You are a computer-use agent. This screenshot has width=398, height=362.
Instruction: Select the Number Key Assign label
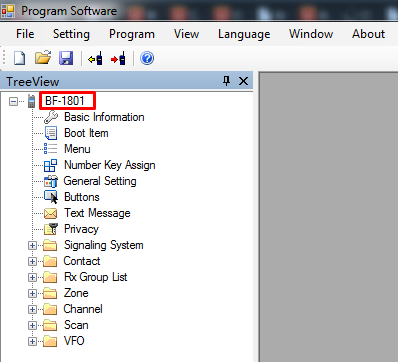tap(110, 165)
